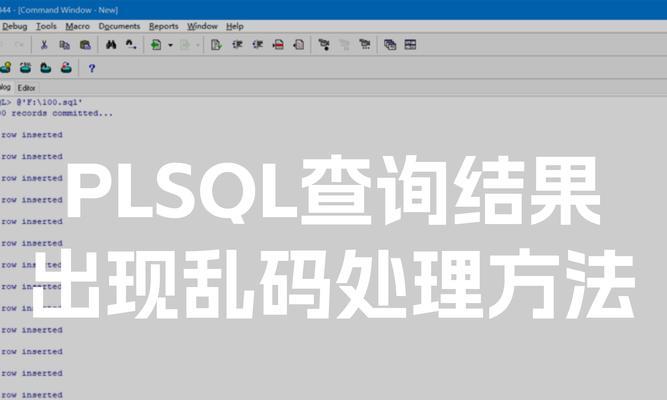
Task: Expand the greyed forward history dropdown arrow
Action: [198, 45]
